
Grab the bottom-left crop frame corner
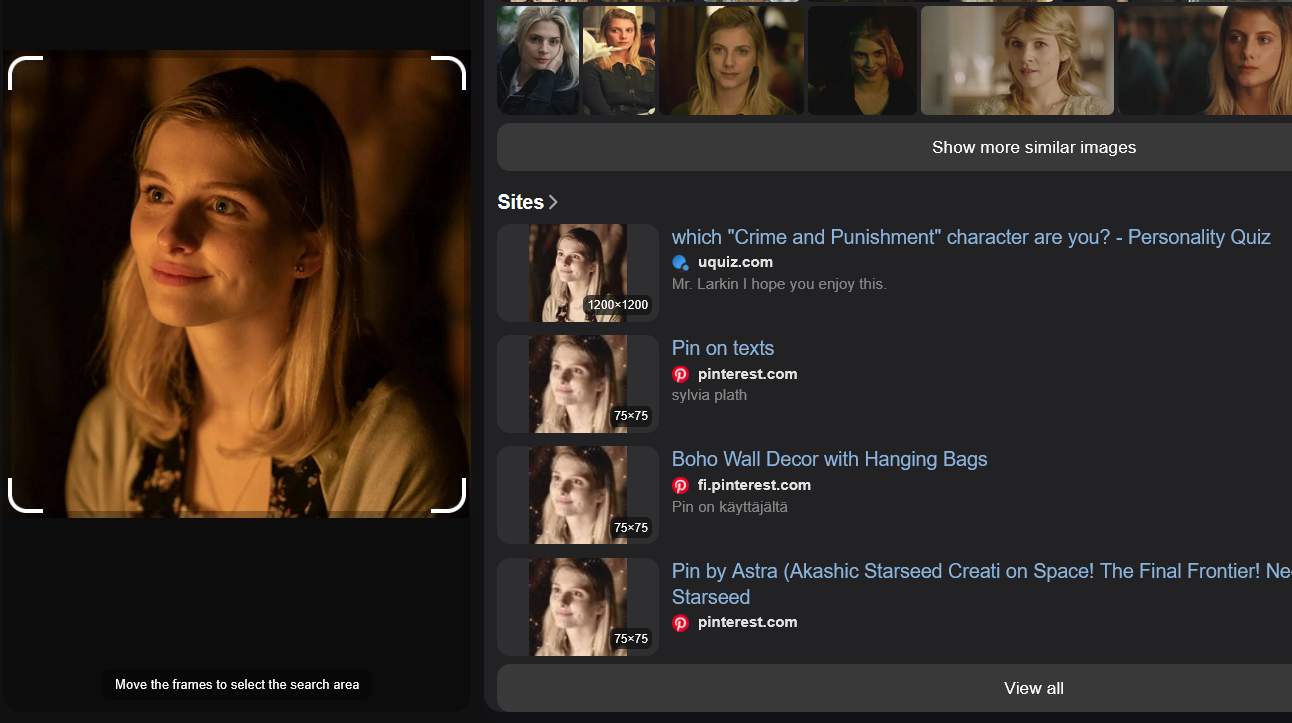[x=25, y=495]
